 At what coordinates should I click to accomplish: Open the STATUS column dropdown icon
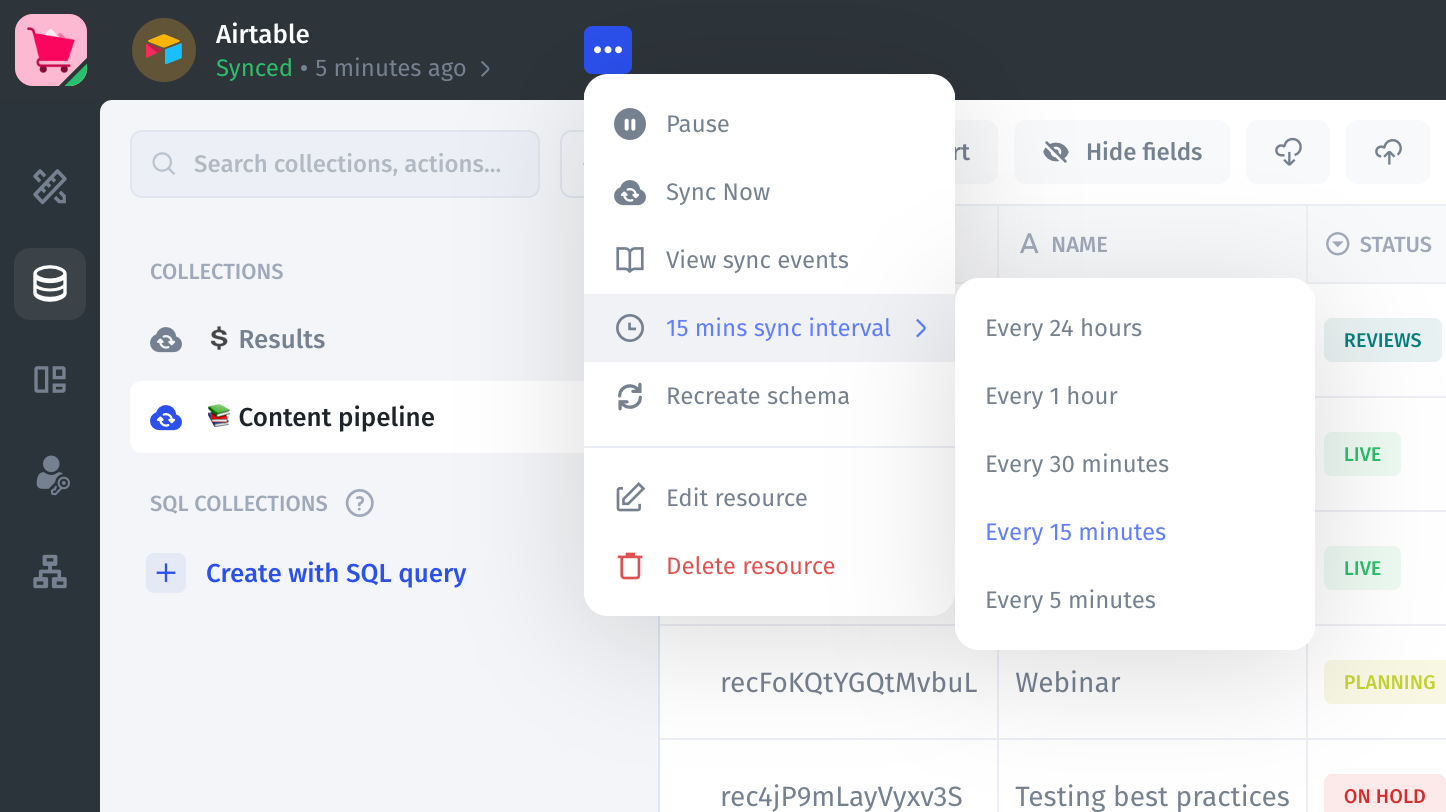click(x=1337, y=244)
